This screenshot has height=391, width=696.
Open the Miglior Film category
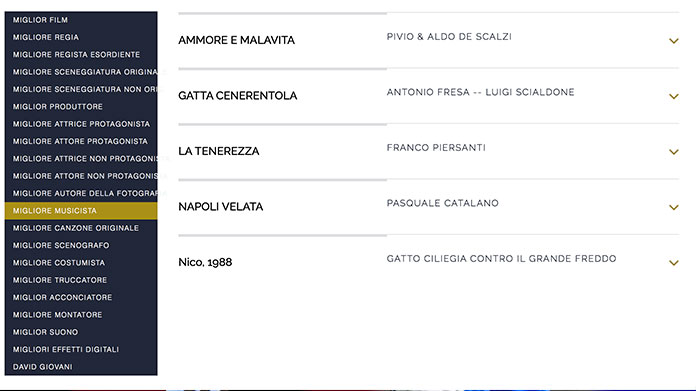[81, 20]
